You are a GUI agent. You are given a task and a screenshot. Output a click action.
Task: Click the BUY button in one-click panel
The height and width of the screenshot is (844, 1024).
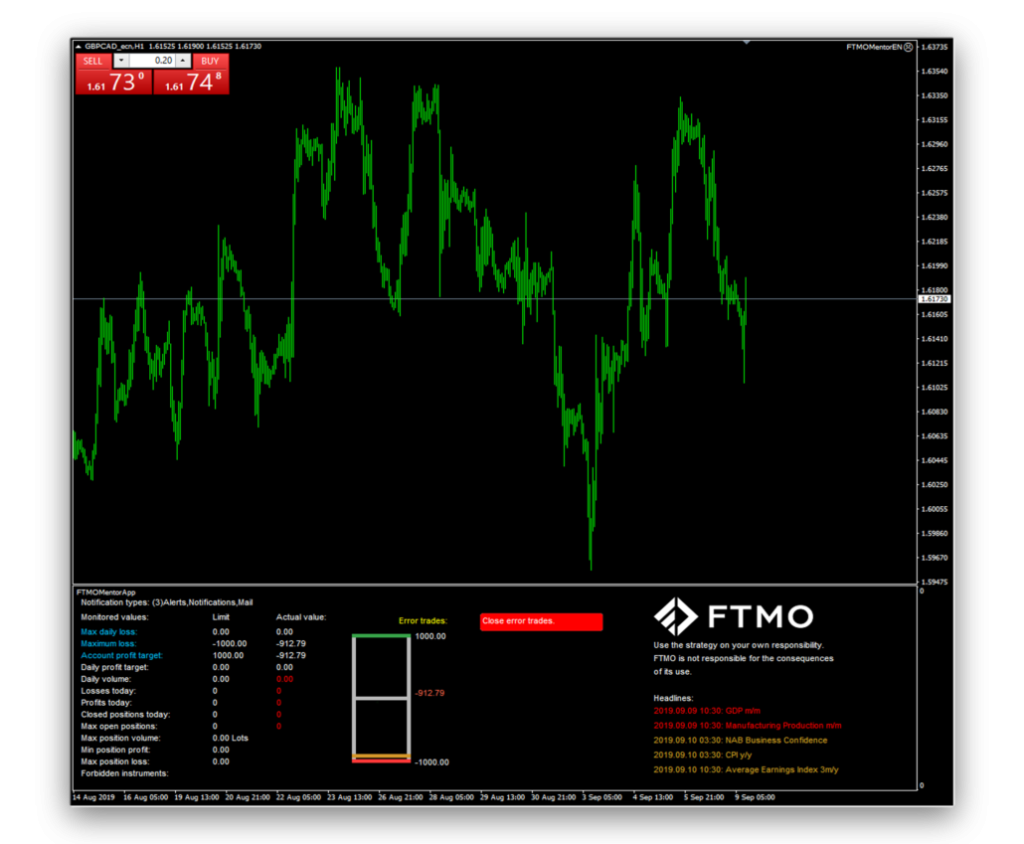click(211, 61)
